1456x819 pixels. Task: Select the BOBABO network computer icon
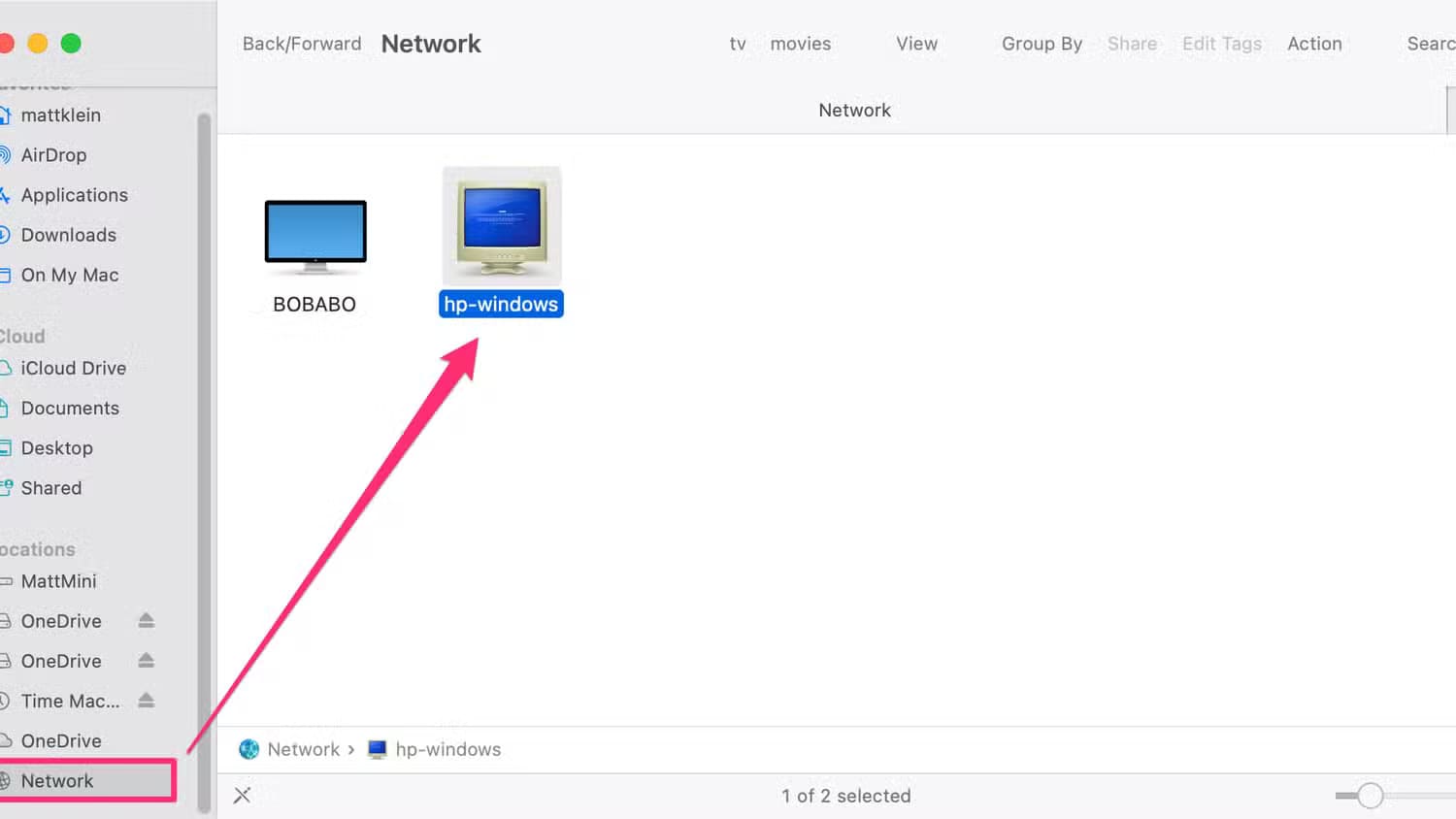click(x=315, y=234)
